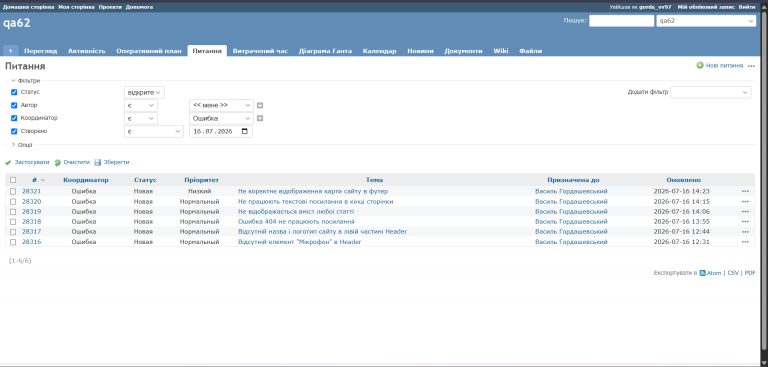This screenshot has width=768, height=367.
Task: Check the box for issue 28319
Action: (13, 212)
